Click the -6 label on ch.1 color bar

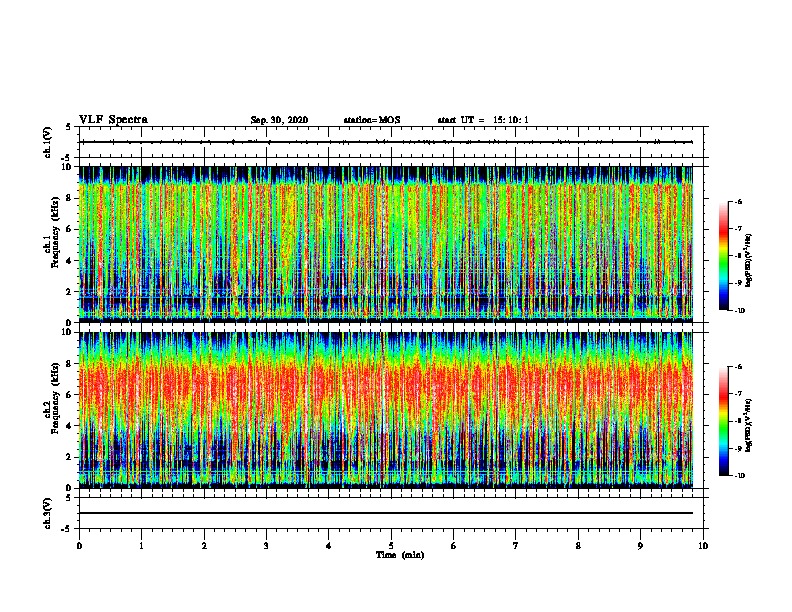[738, 201]
